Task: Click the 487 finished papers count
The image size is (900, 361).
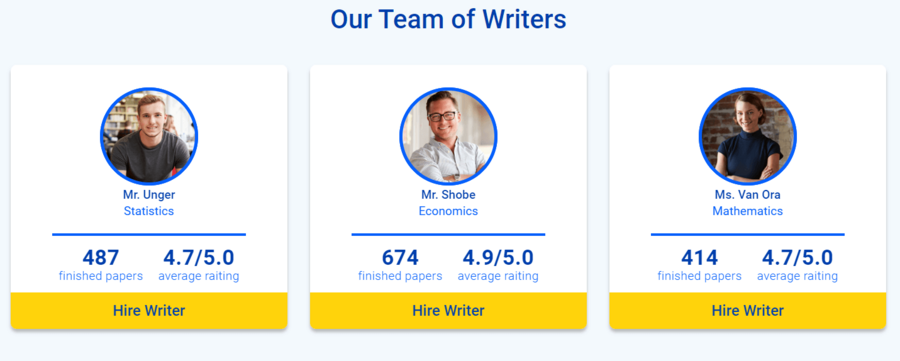Action: [x=100, y=258]
